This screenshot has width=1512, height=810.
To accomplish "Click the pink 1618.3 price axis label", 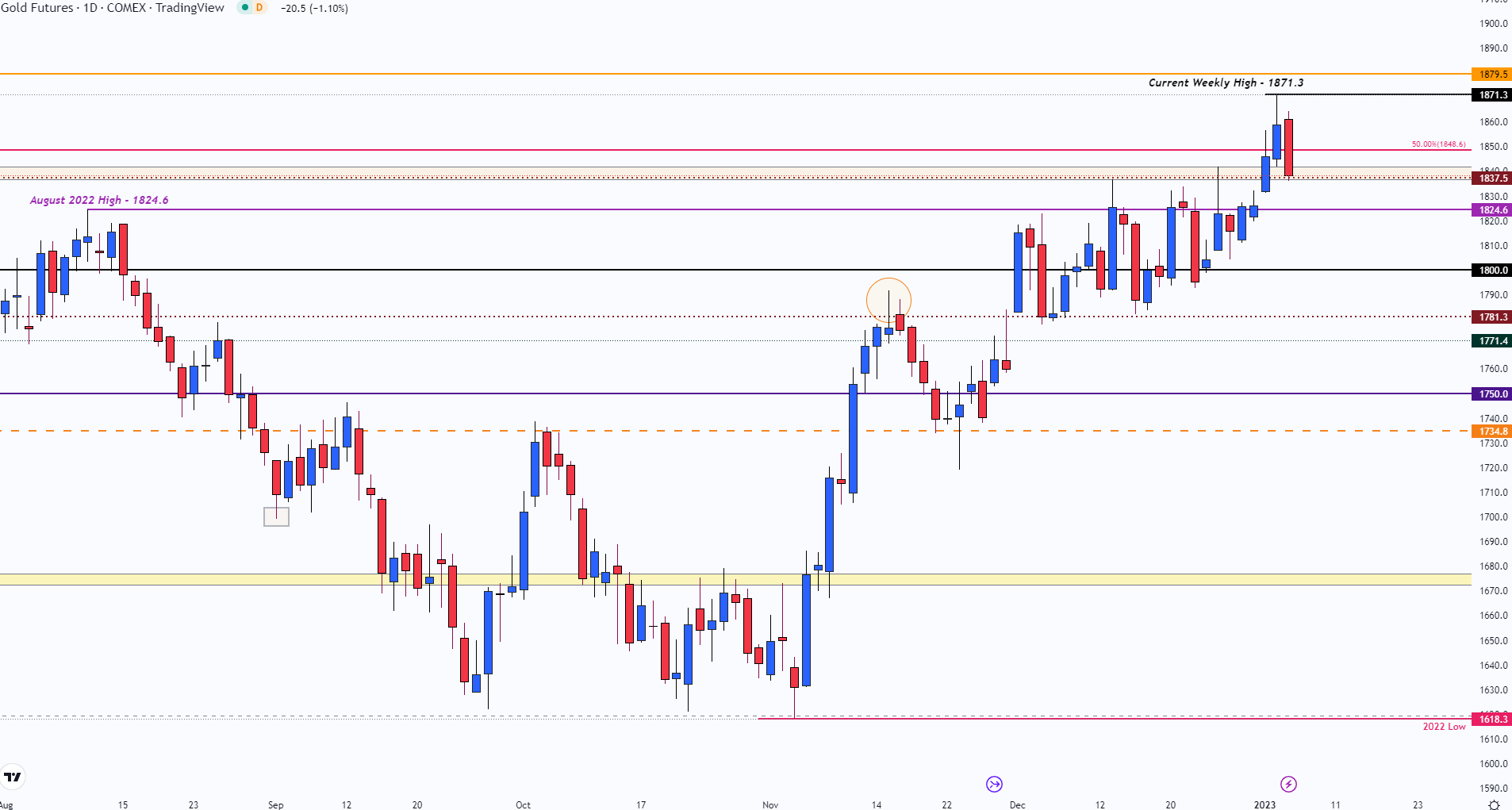I will point(1492,720).
